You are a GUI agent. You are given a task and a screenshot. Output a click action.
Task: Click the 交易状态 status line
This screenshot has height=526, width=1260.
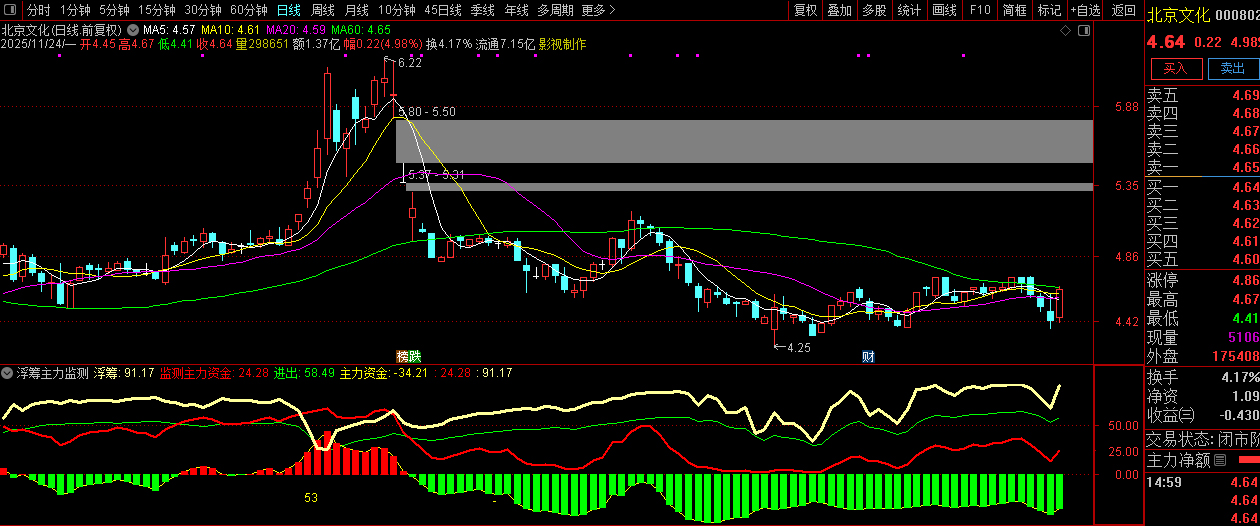coord(1202,439)
